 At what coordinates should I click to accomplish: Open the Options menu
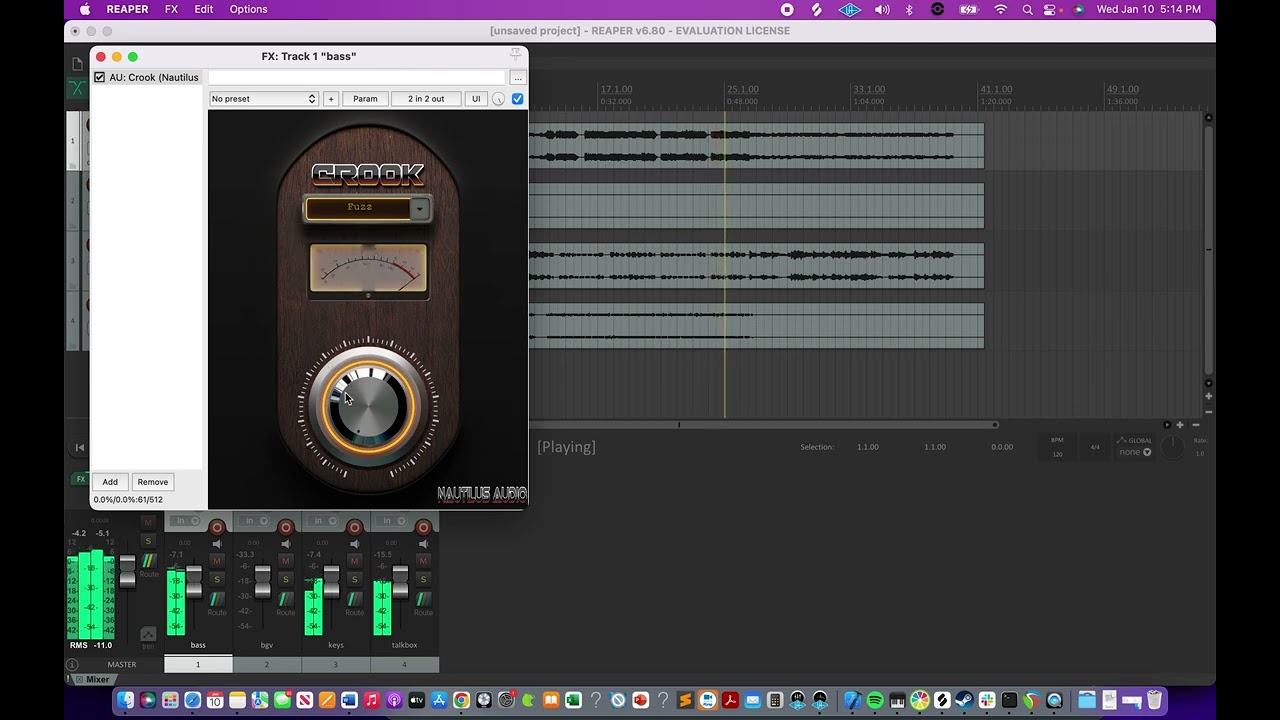[248, 9]
